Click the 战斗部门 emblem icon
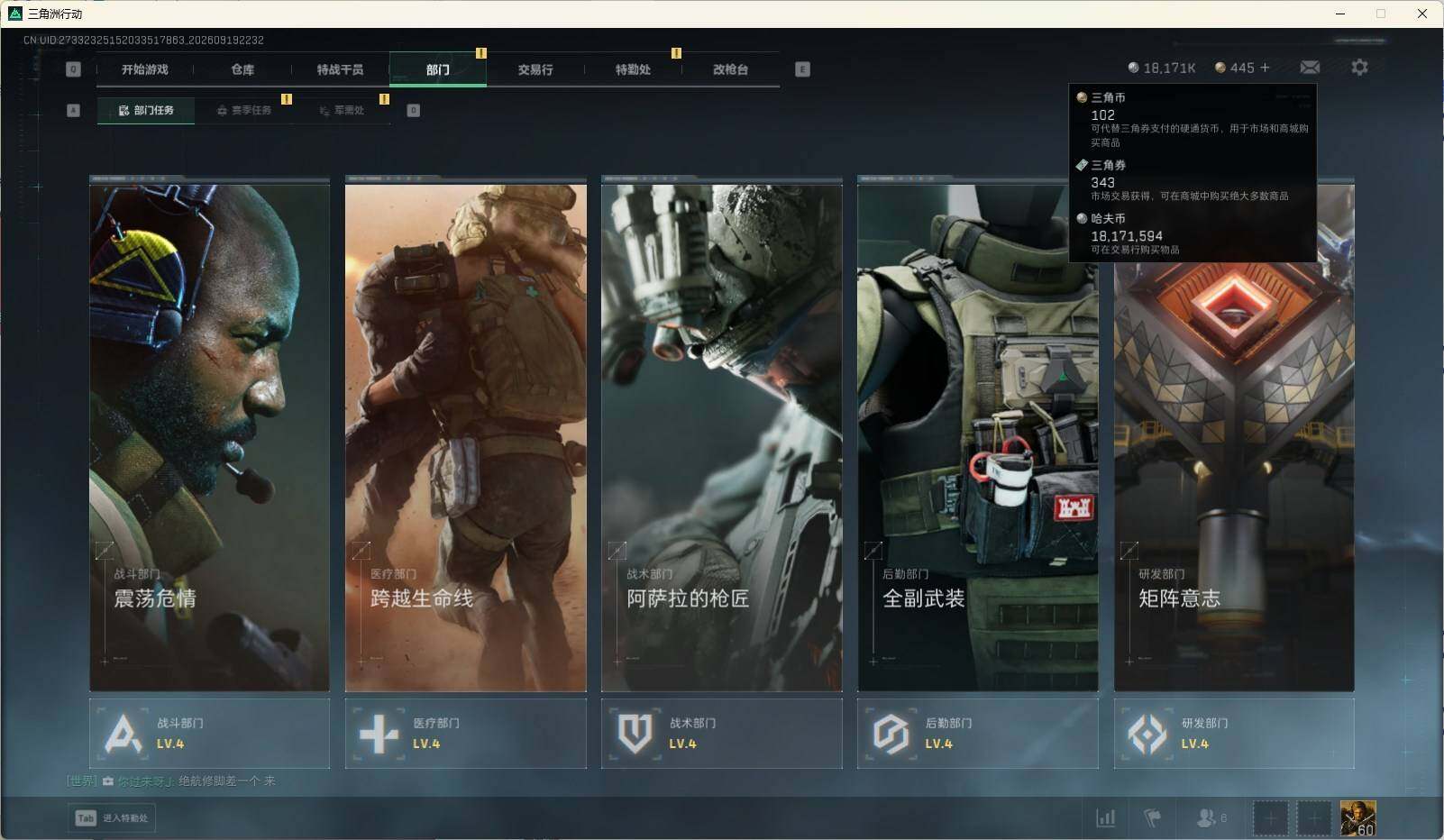This screenshot has width=1444, height=840. [123, 734]
